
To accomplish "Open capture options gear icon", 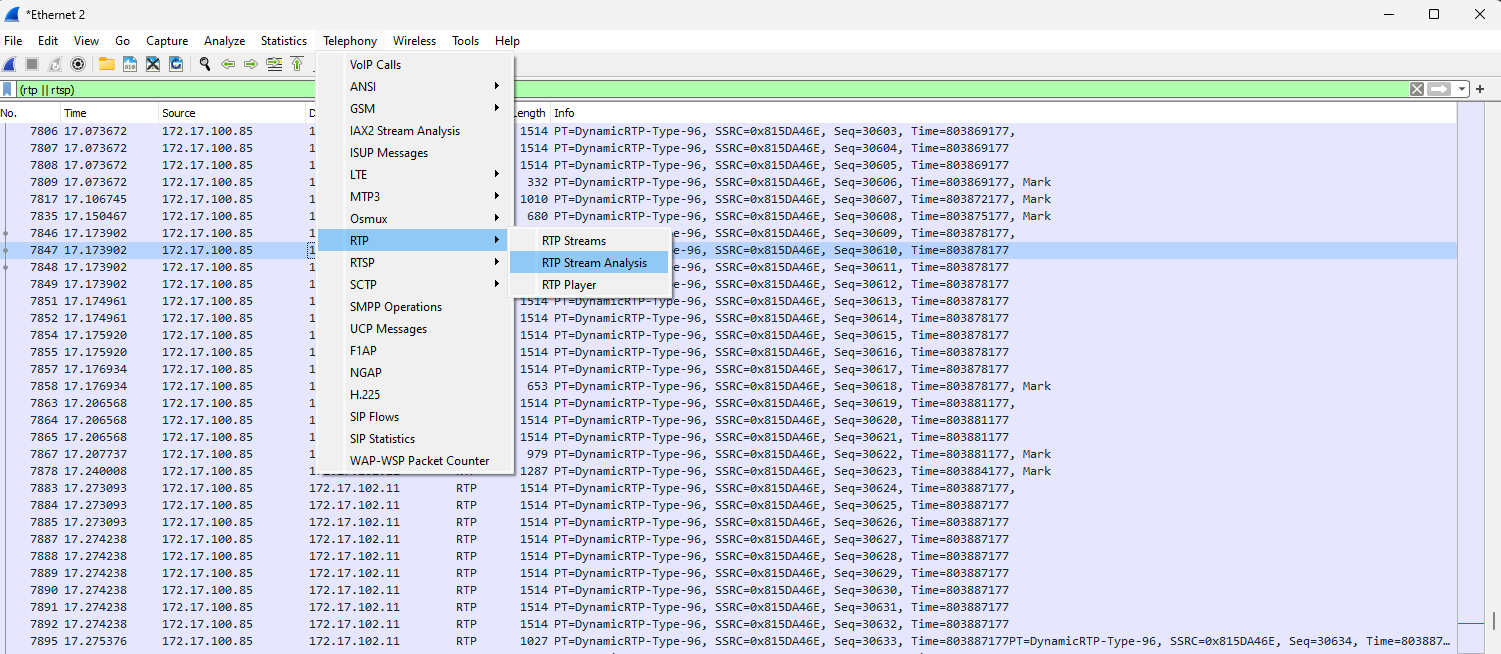I will pos(77,64).
